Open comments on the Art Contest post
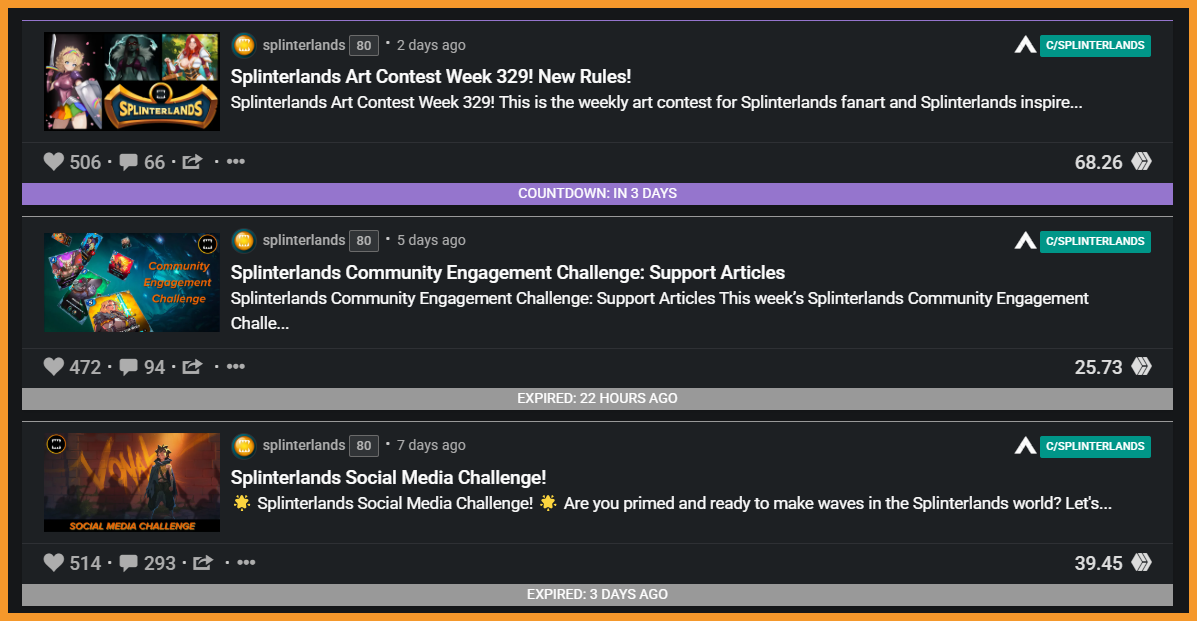Screen dimensions: 1197x621 pyautogui.click(x=129, y=162)
